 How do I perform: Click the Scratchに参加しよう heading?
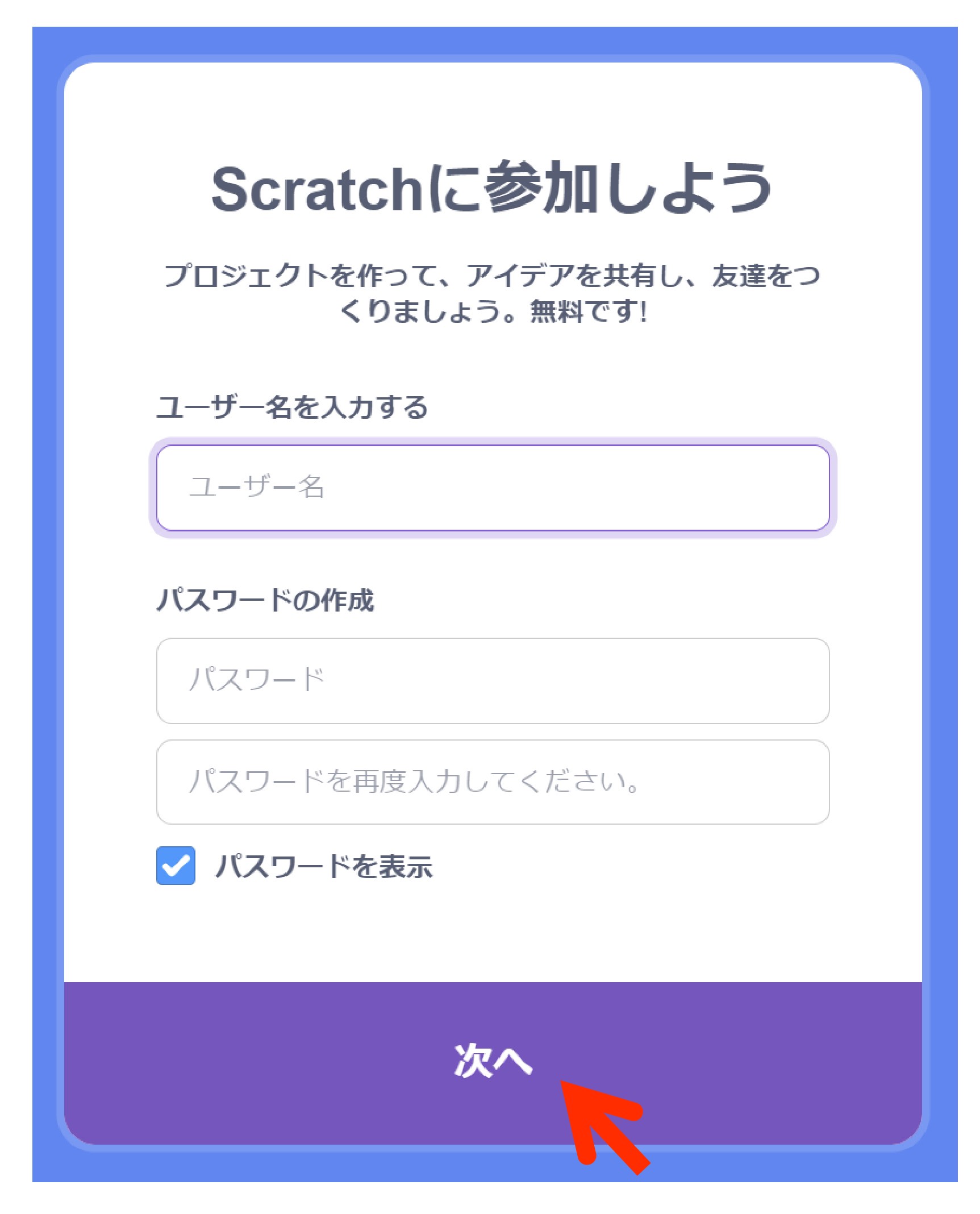(491, 189)
